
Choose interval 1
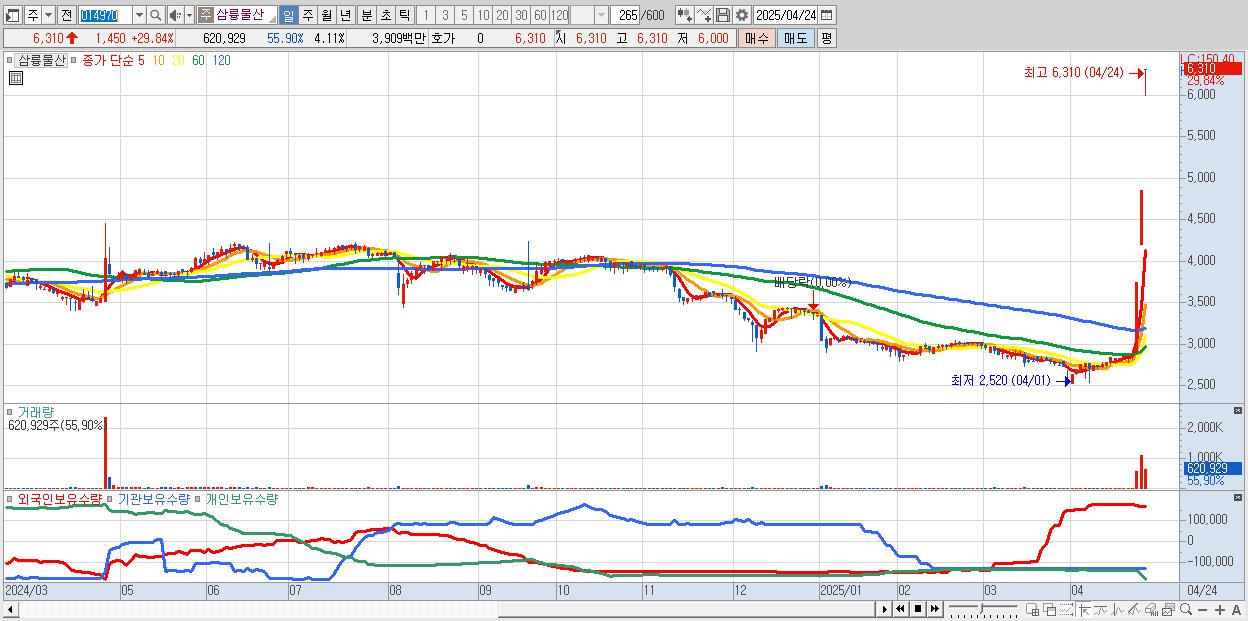426,15
